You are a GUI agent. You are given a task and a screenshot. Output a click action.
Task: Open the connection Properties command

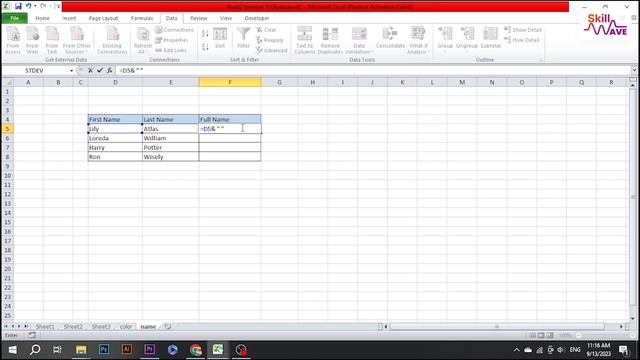(172, 40)
